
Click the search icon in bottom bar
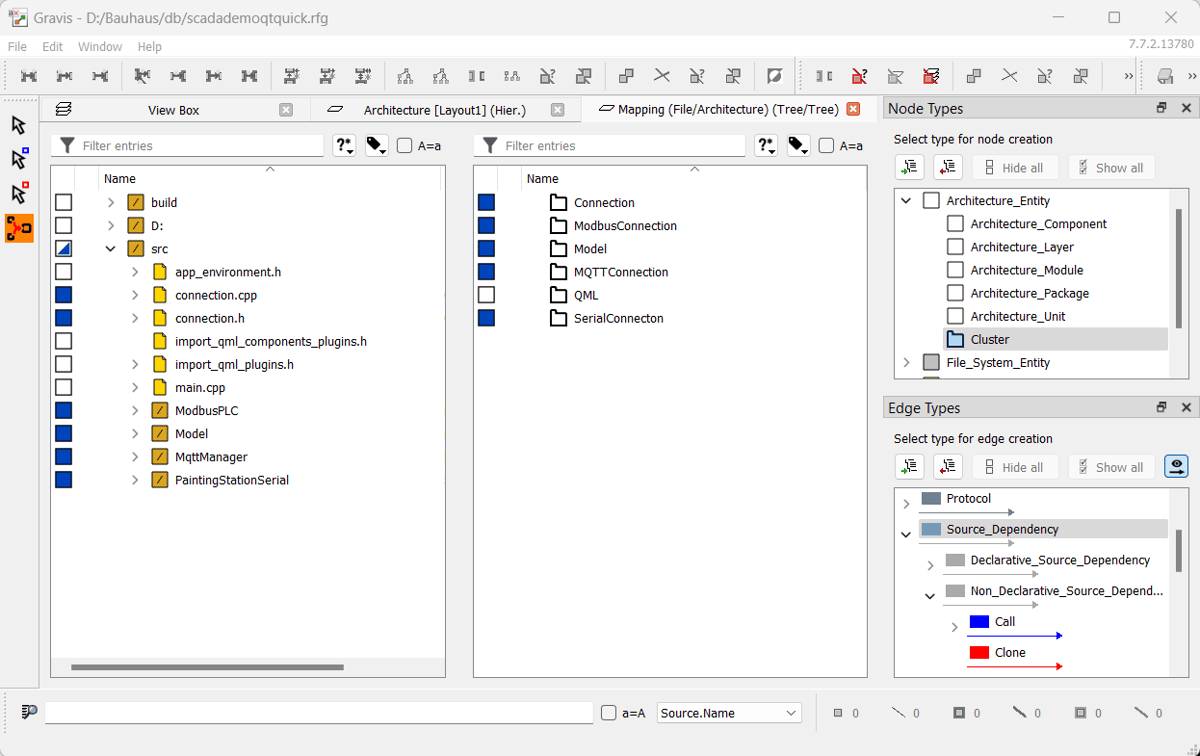click(x=29, y=712)
